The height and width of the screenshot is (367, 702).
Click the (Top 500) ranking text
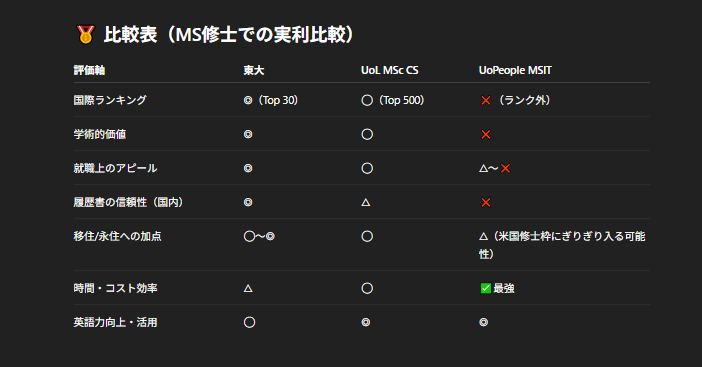point(401,100)
